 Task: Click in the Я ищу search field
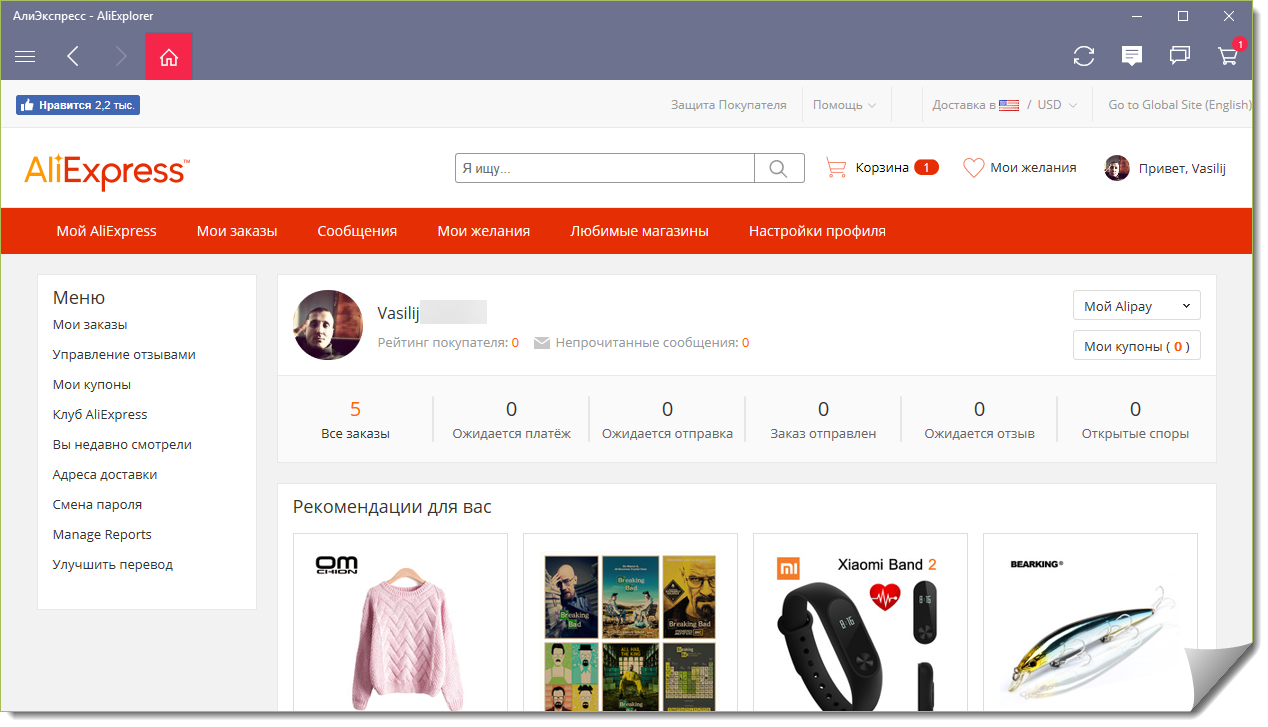pyautogui.click(x=604, y=169)
